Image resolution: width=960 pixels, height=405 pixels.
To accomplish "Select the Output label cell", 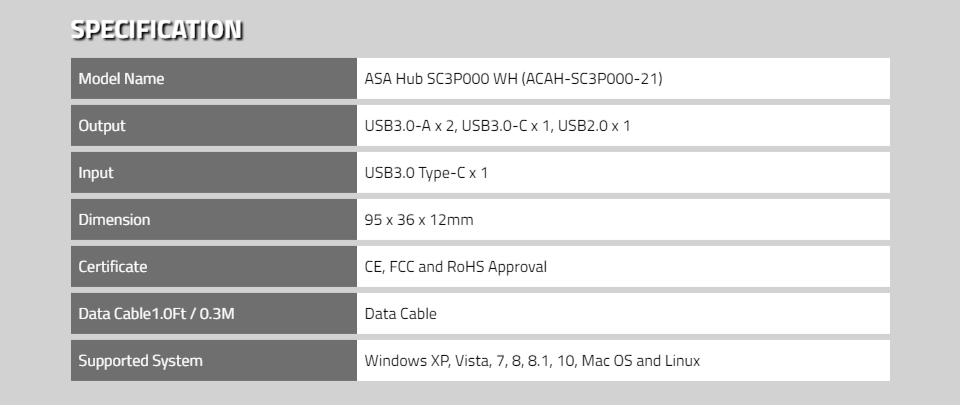I will [x=214, y=125].
